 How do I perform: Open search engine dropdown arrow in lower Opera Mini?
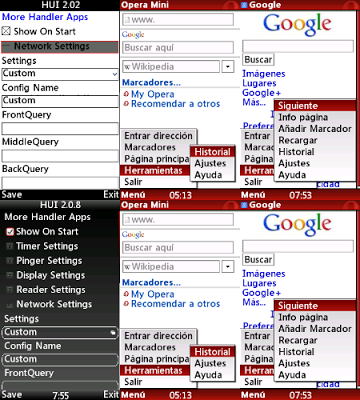pyautogui.click(x=228, y=267)
